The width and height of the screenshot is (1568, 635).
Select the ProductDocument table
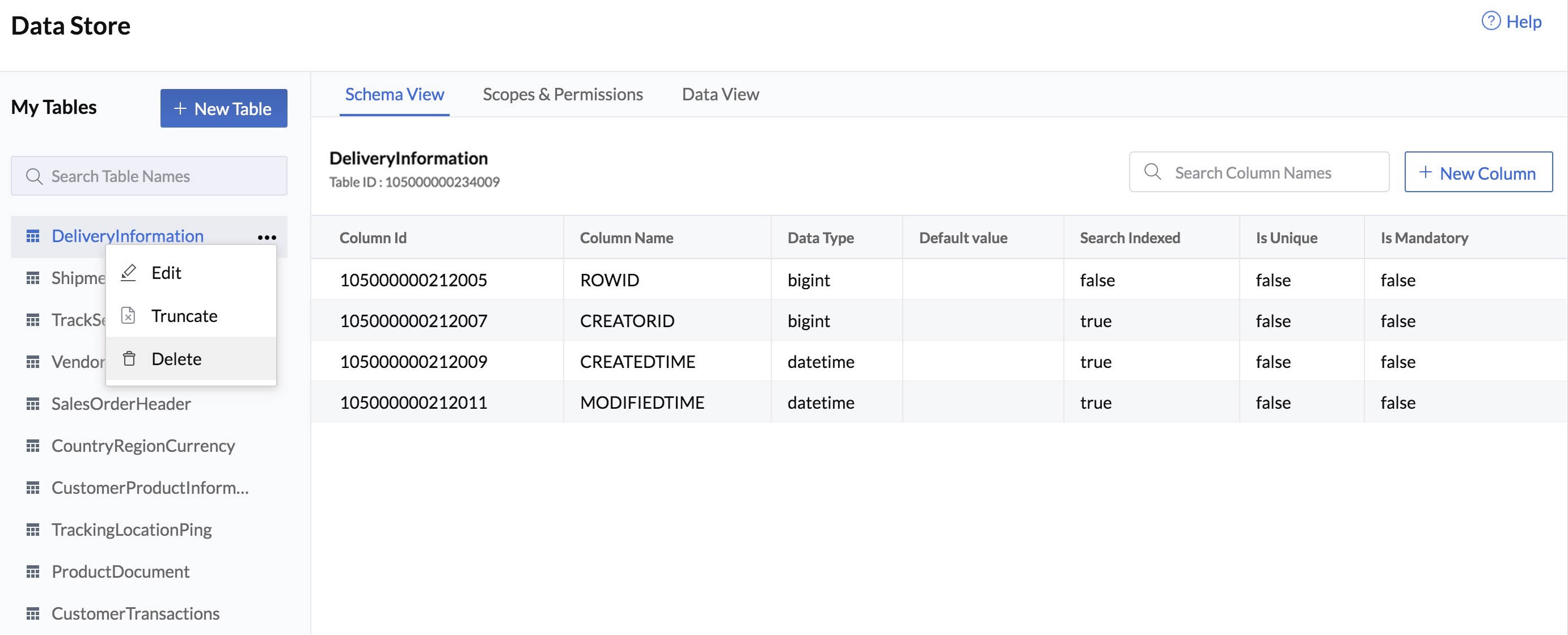coord(121,571)
